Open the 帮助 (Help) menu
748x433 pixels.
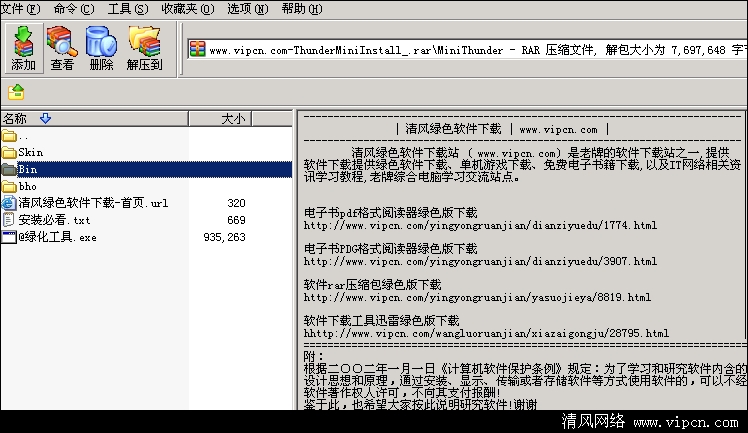pyautogui.click(x=301, y=8)
